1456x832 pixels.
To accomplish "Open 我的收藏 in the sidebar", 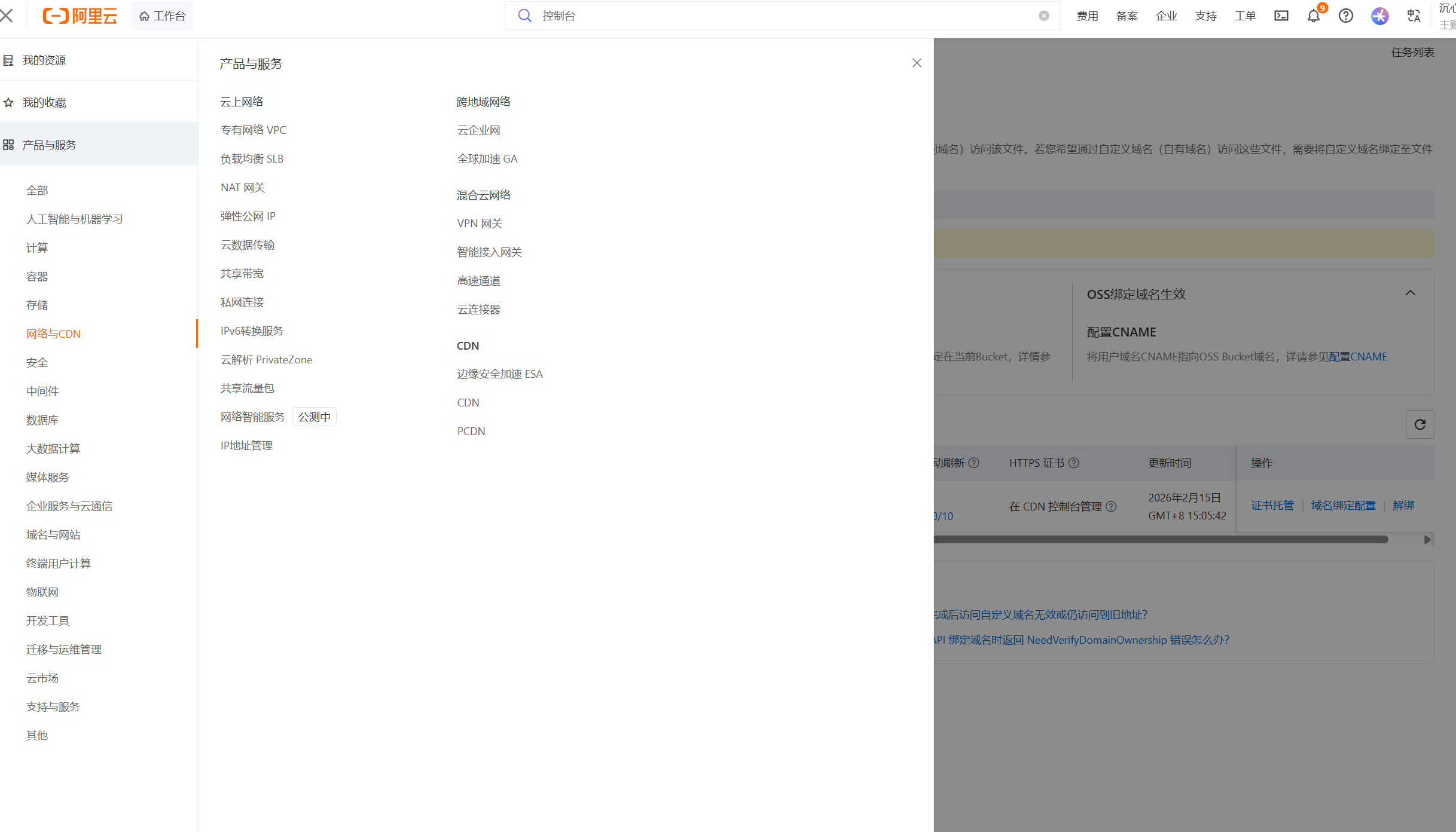I will 44,103.
